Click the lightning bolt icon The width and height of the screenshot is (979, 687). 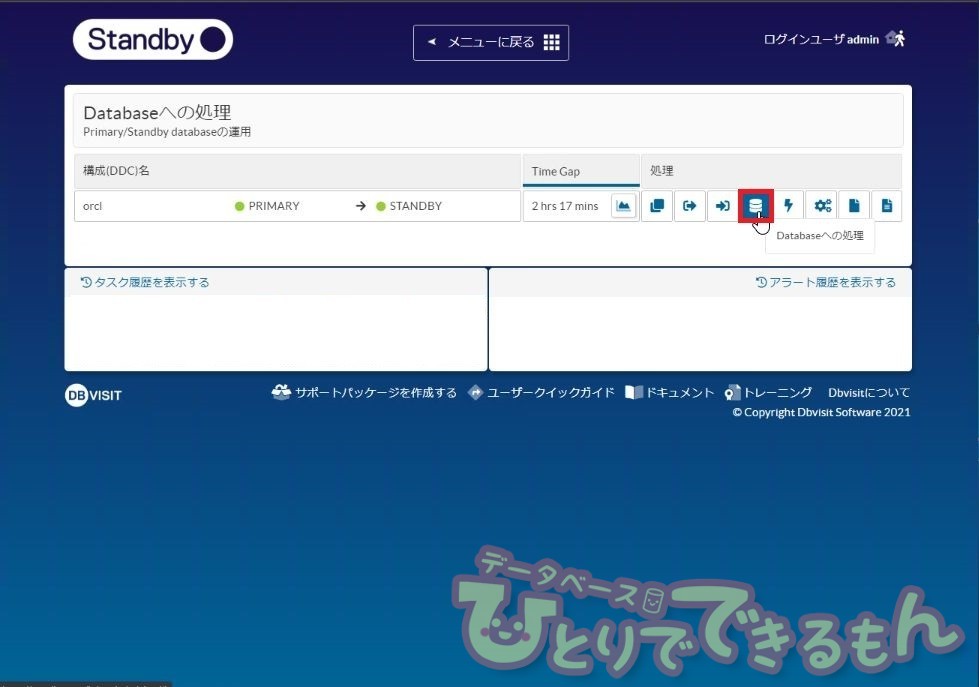point(788,206)
